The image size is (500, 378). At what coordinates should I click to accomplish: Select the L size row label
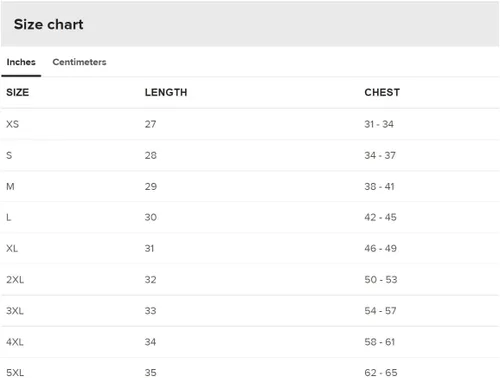tap(9, 217)
